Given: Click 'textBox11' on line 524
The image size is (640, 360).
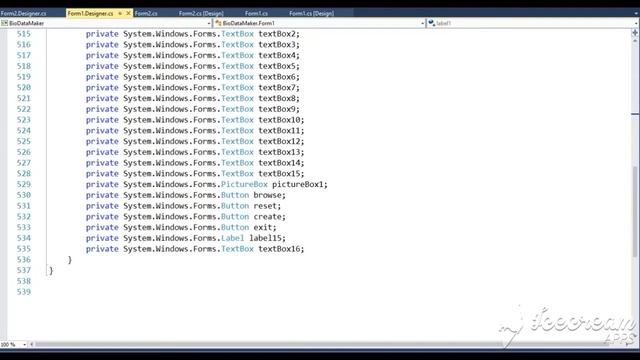Looking at the screenshot, I should (279, 131).
